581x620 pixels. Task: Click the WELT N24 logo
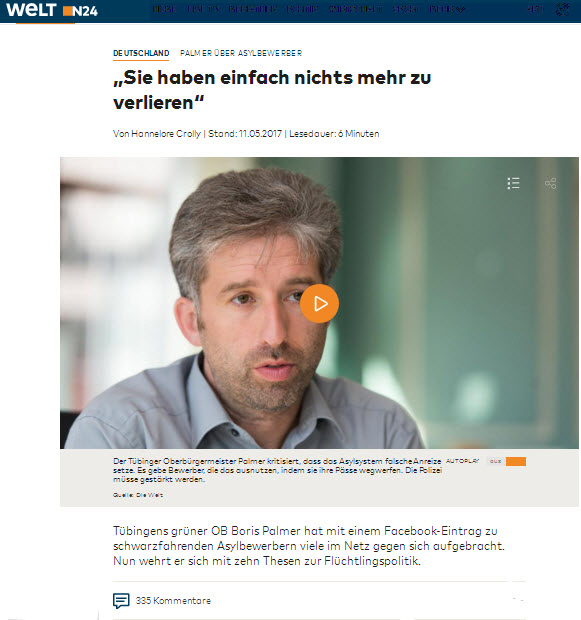pyautogui.click(x=52, y=10)
